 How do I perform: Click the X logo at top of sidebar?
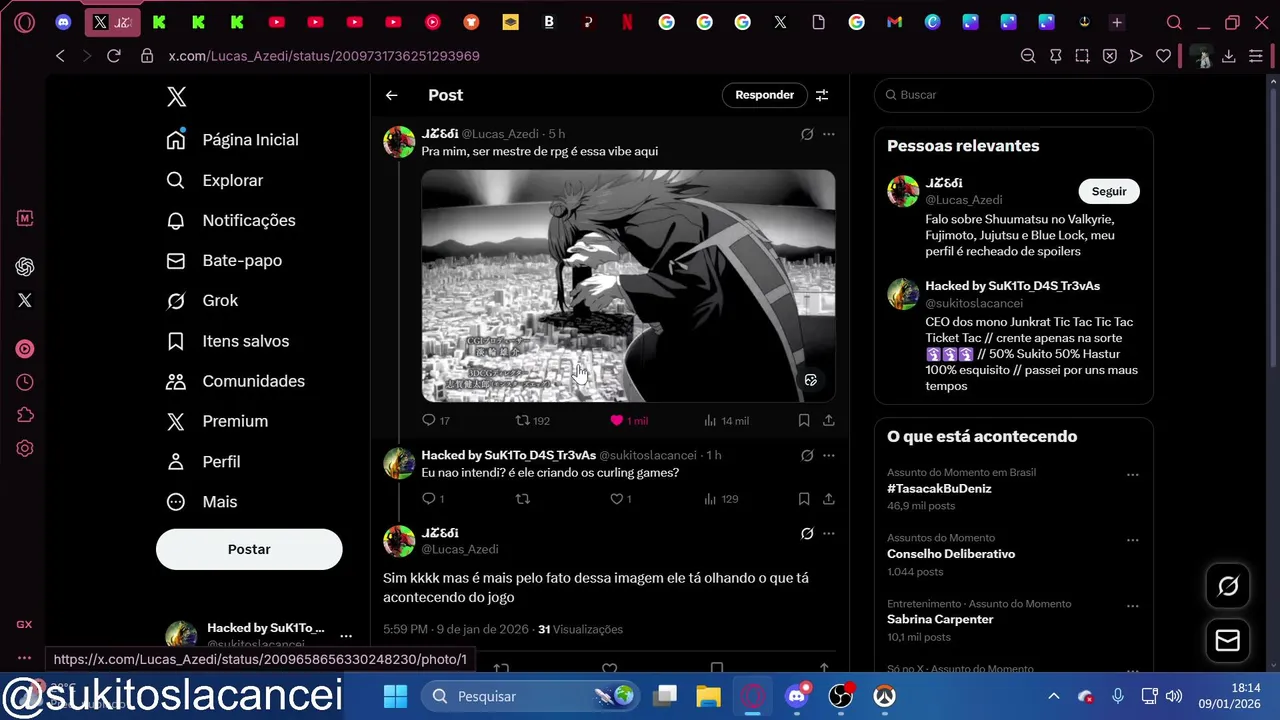[176, 96]
